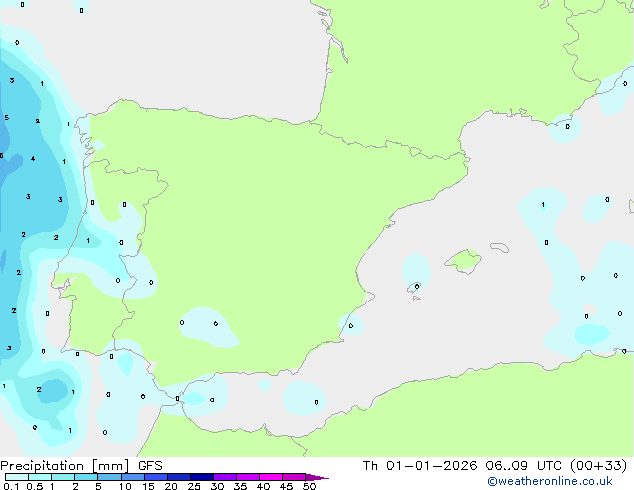
Task: Click the above-50 arrow tip of legend
Action: [x=317, y=477]
